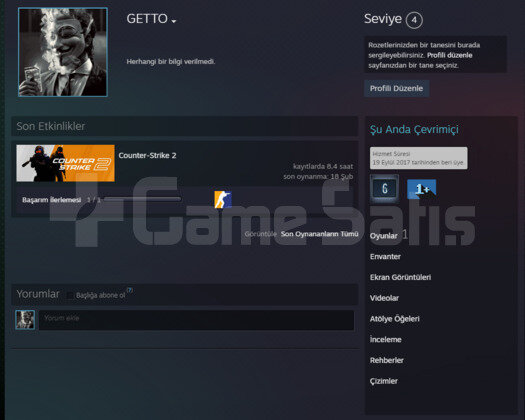
Task: Click the Herhangi bir bilgi verilmedi text
Action: (x=171, y=62)
